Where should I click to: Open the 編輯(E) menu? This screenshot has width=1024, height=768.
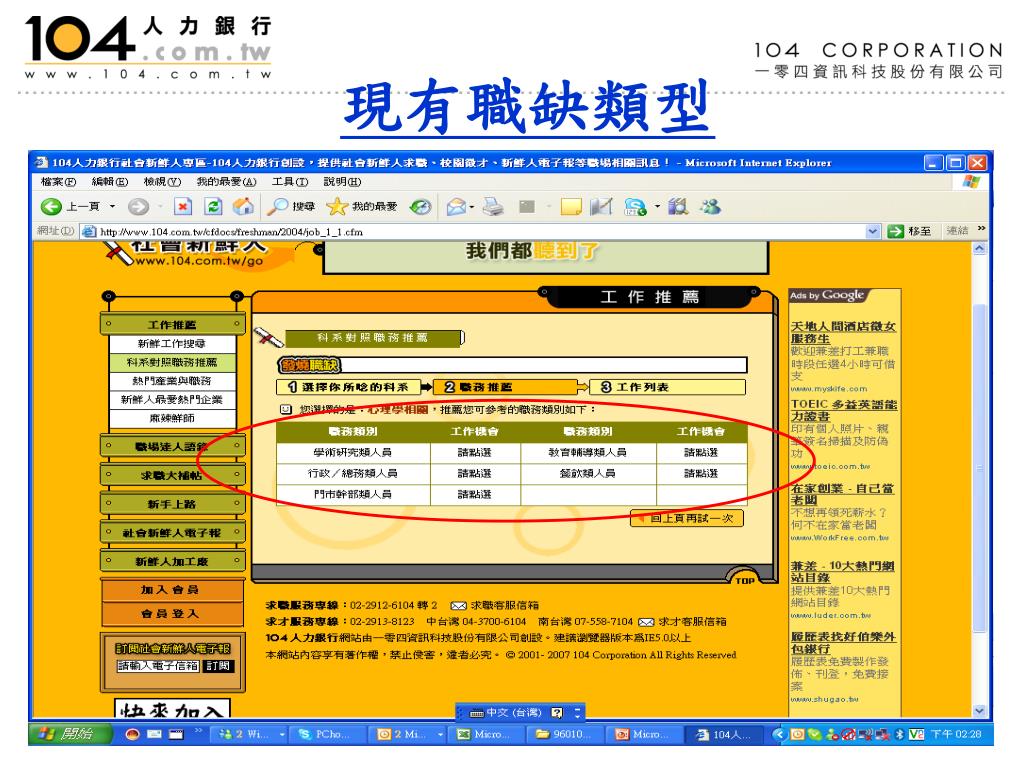pyautogui.click(x=110, y=182)
